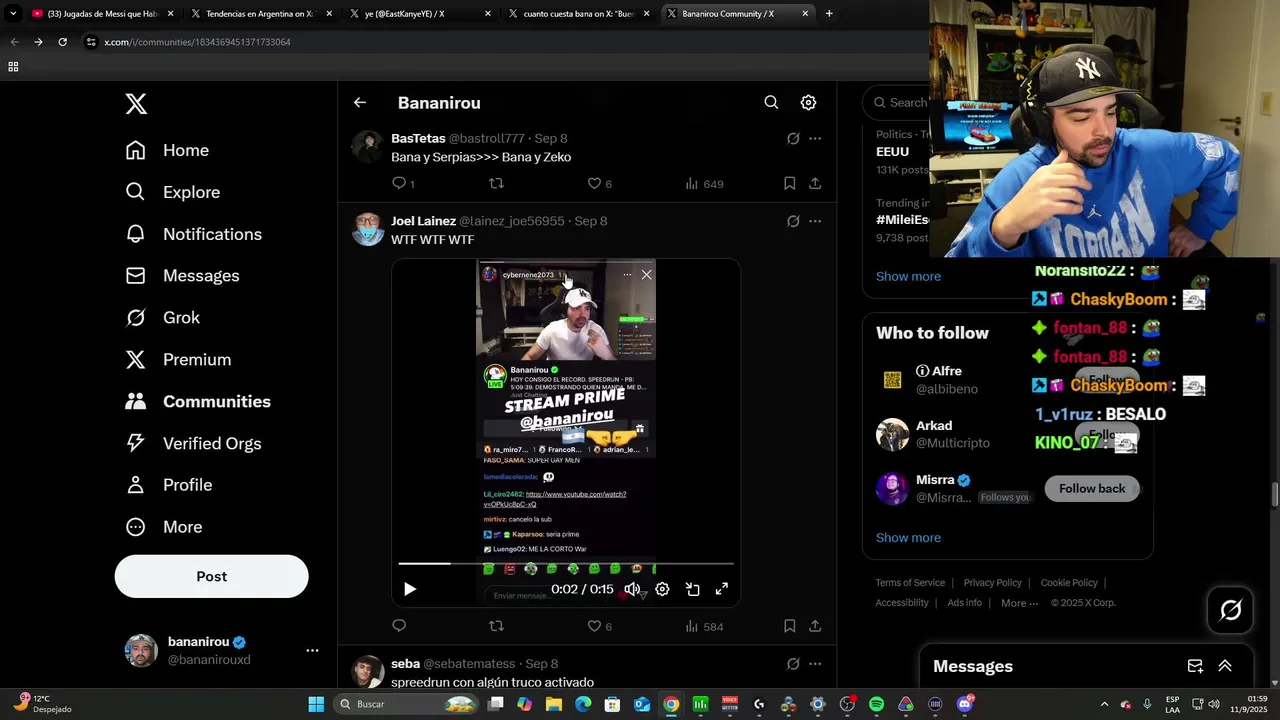Screen dimensions: 1280x720
Task: Open Messages in the sidebar nav
Action: click(x=182, y=276)
